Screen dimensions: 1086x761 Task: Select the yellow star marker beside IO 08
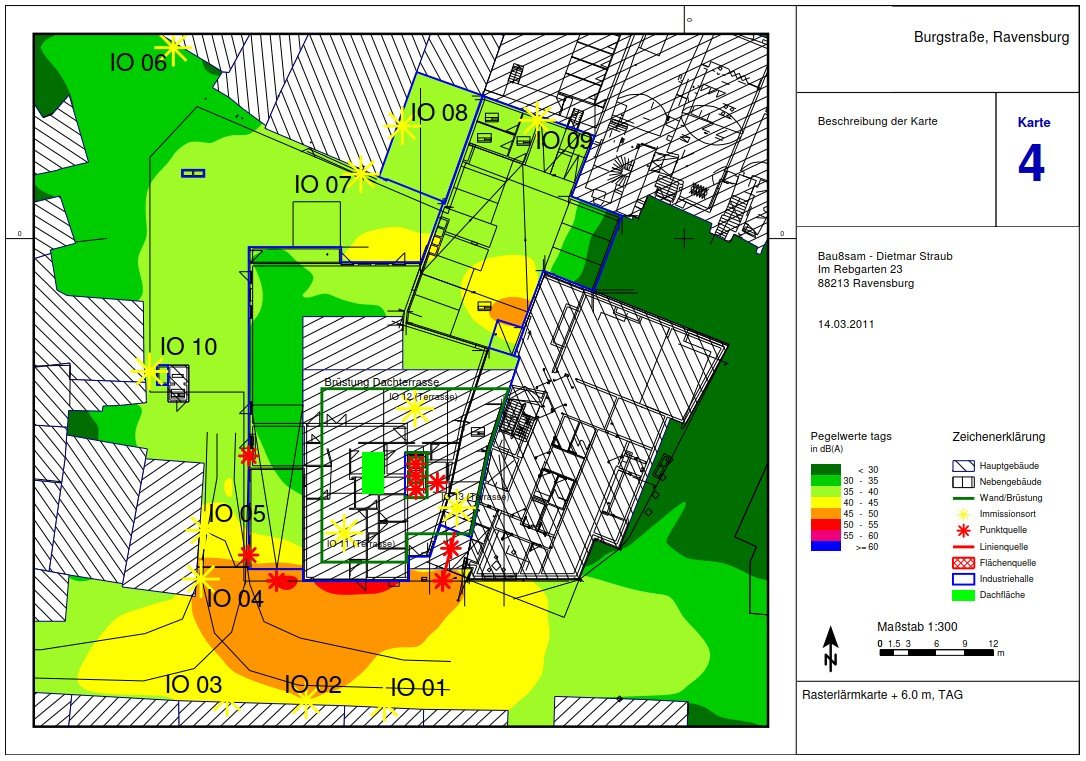point(400,126)
